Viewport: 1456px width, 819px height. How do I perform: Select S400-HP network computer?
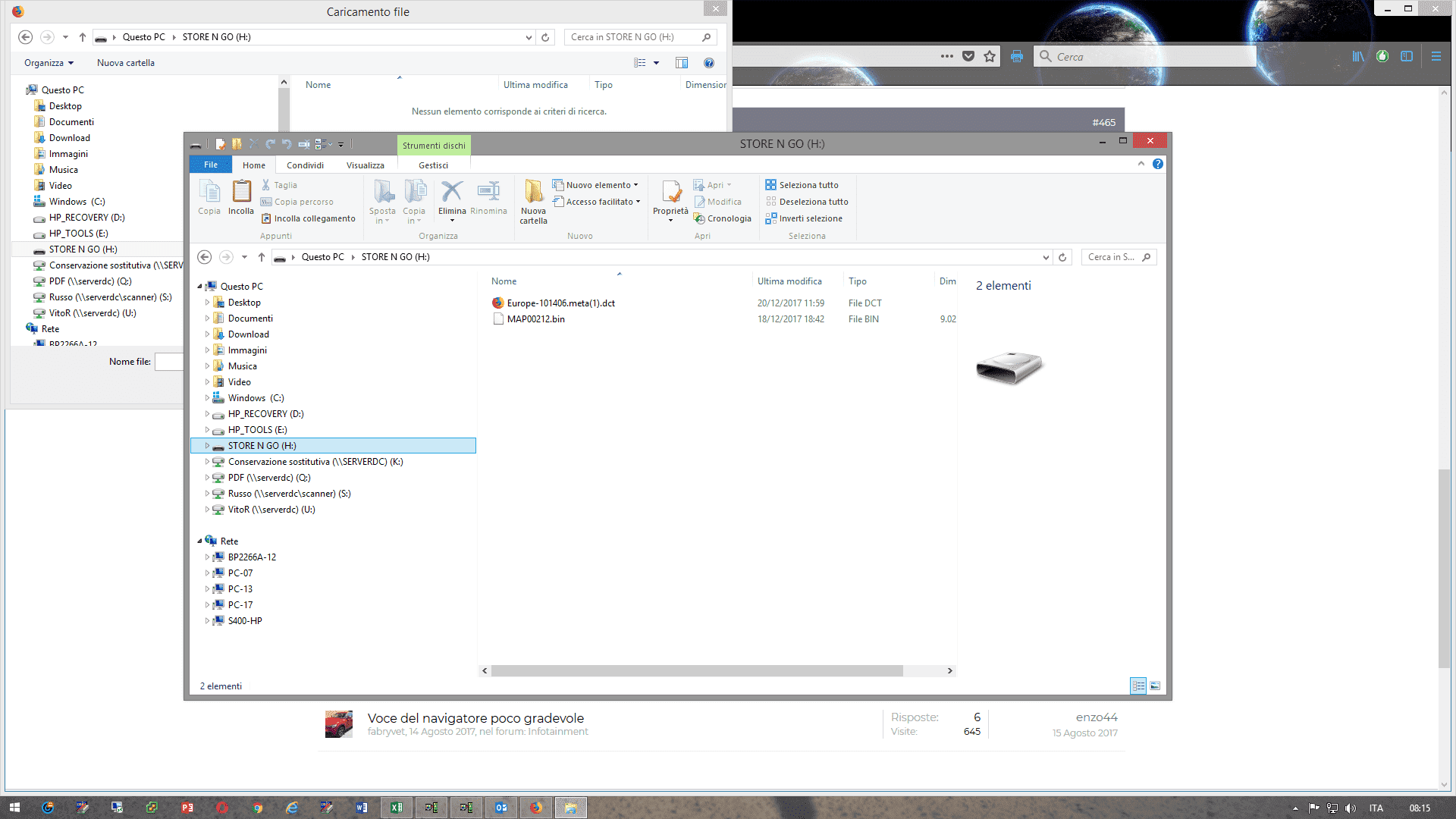coord(245,621)
